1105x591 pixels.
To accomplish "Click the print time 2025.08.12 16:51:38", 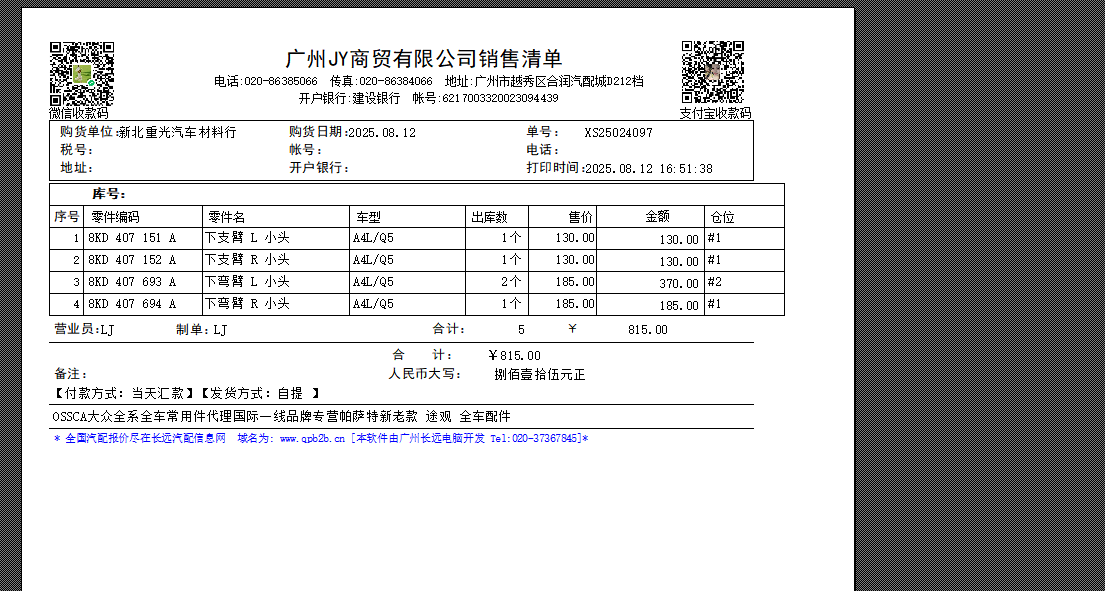I will [x=649, y=168].
